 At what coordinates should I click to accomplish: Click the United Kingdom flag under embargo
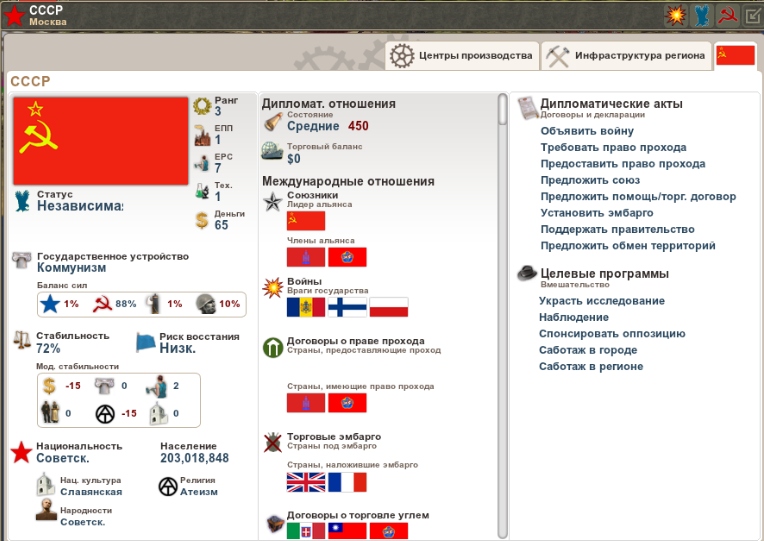point(306,483)
